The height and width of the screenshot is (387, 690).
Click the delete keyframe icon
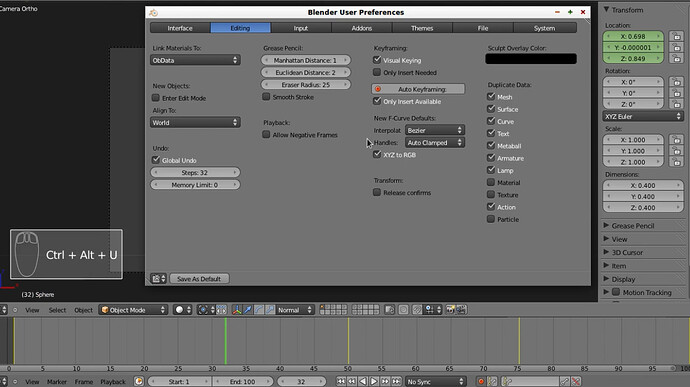click(x=576, y=381)
